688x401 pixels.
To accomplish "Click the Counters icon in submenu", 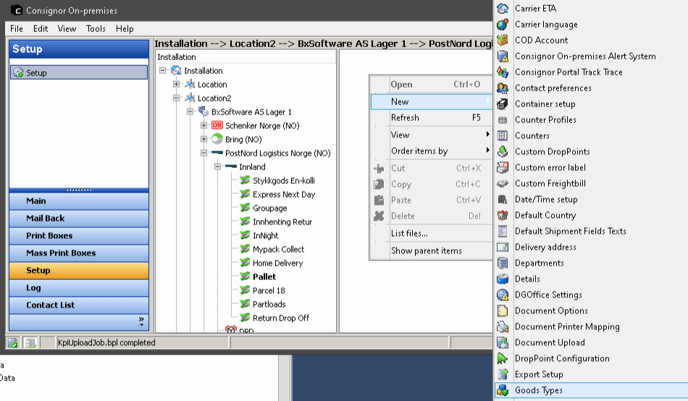I will (x=503, y=136).
